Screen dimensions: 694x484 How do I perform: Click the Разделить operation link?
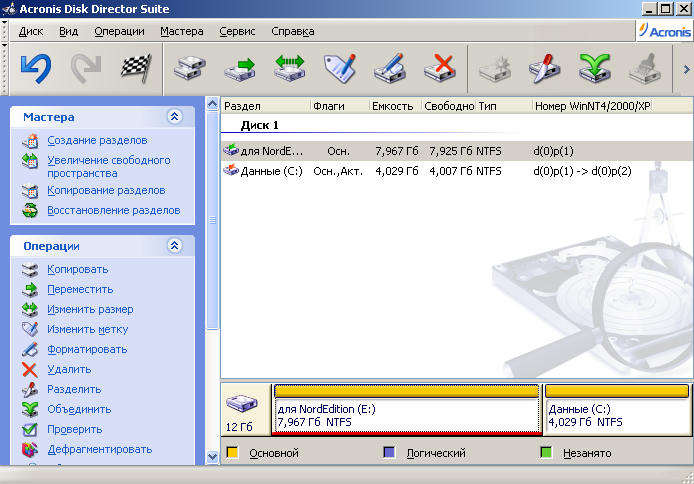(x=74, y=389)
